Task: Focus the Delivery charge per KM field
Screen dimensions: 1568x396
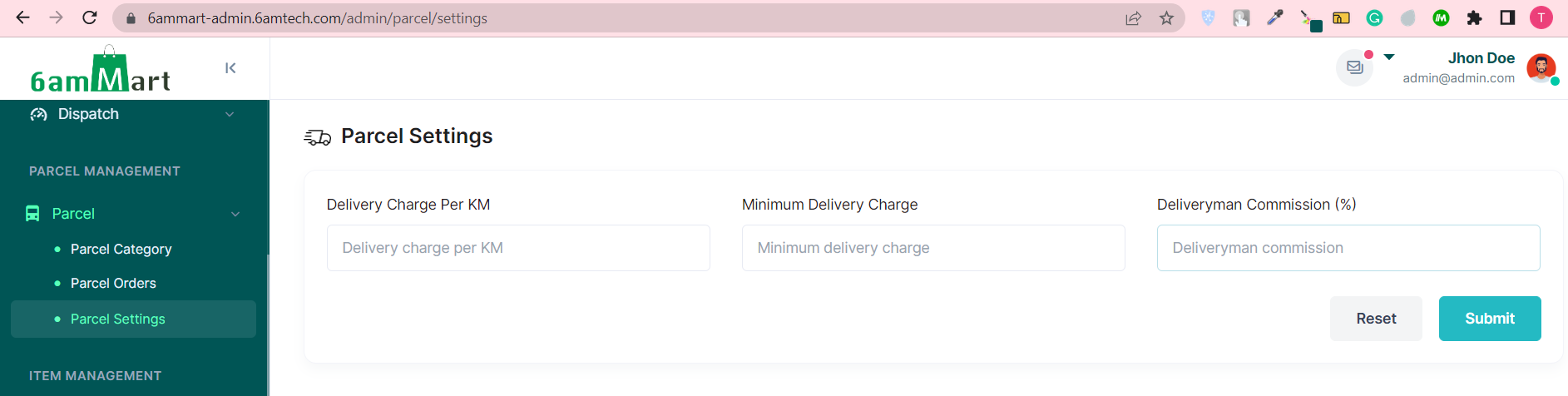Action: pyautogui.click(x=518, y=248)
